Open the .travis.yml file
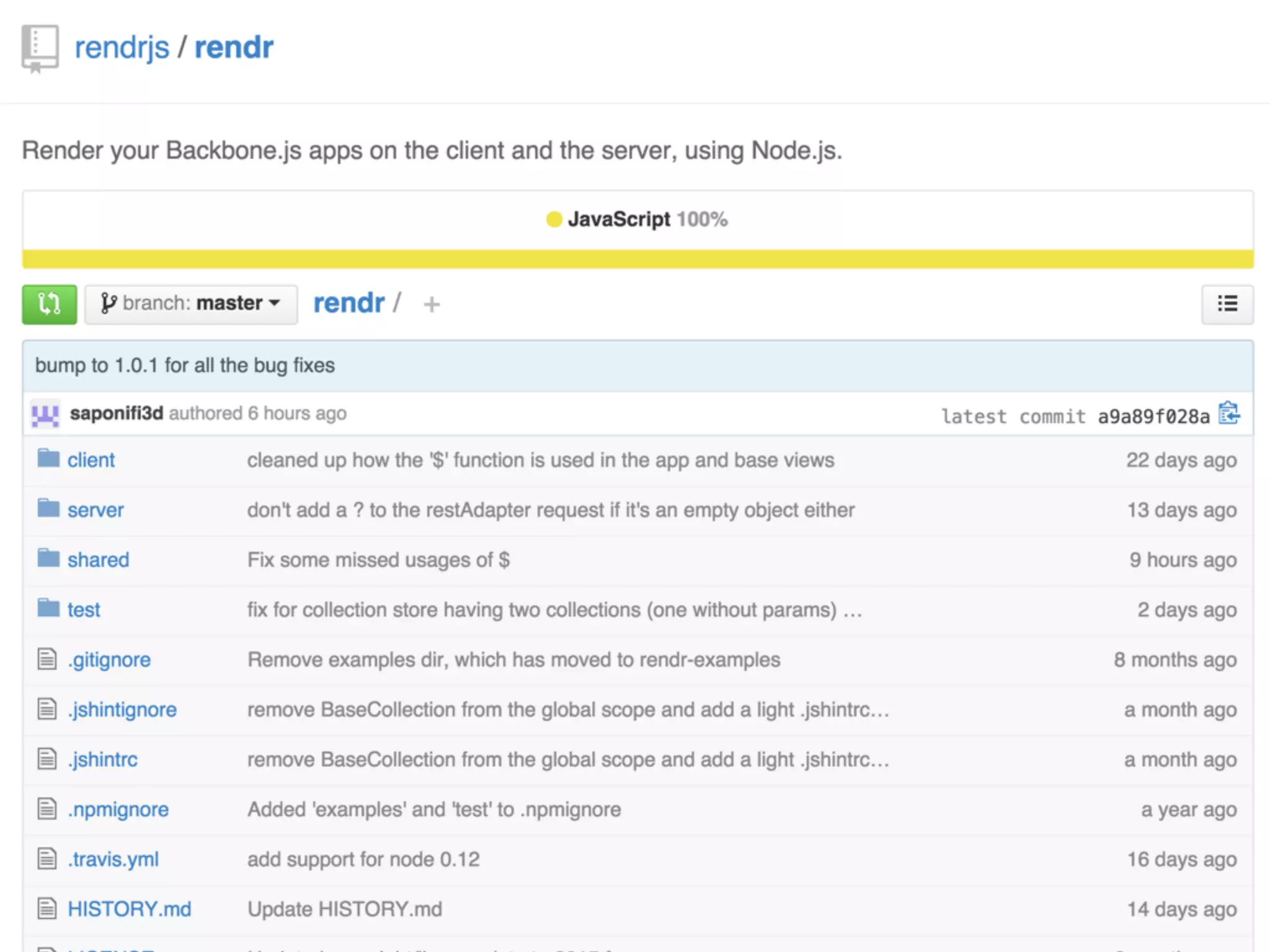The image size is (1270, 952). point(113,860)
